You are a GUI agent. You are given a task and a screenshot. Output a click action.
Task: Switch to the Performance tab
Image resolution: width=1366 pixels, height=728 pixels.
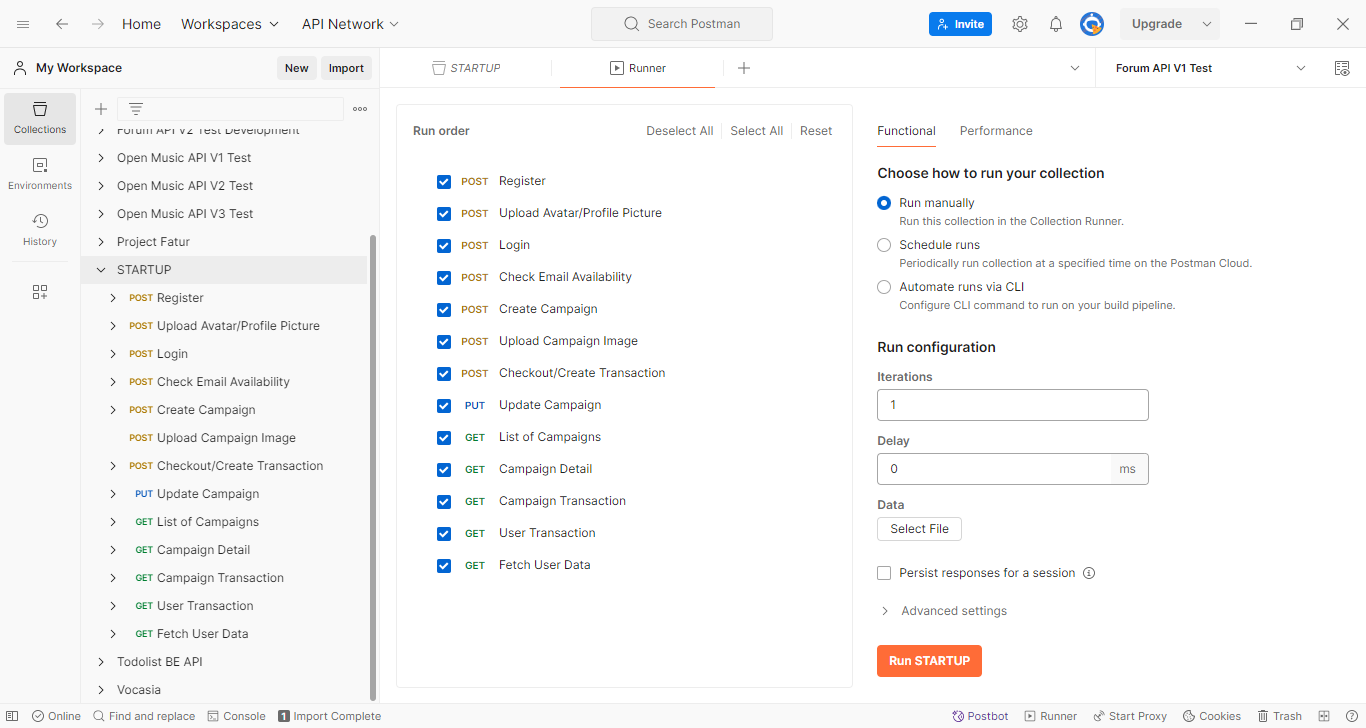[996, 131]
